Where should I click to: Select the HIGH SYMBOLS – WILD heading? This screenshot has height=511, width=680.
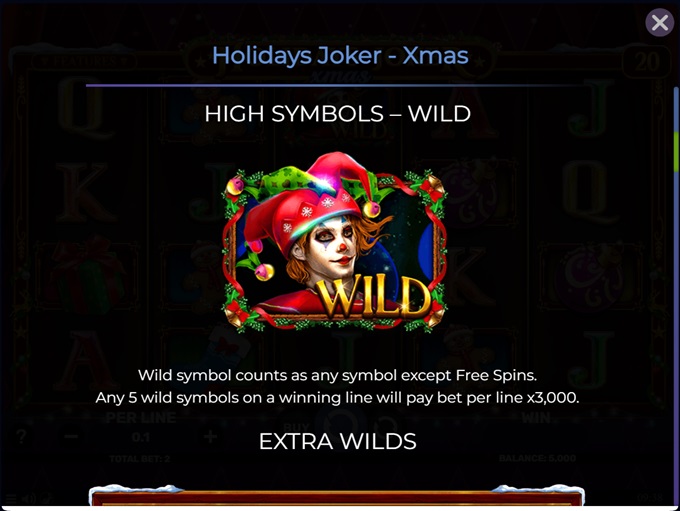tap(338, 114)
